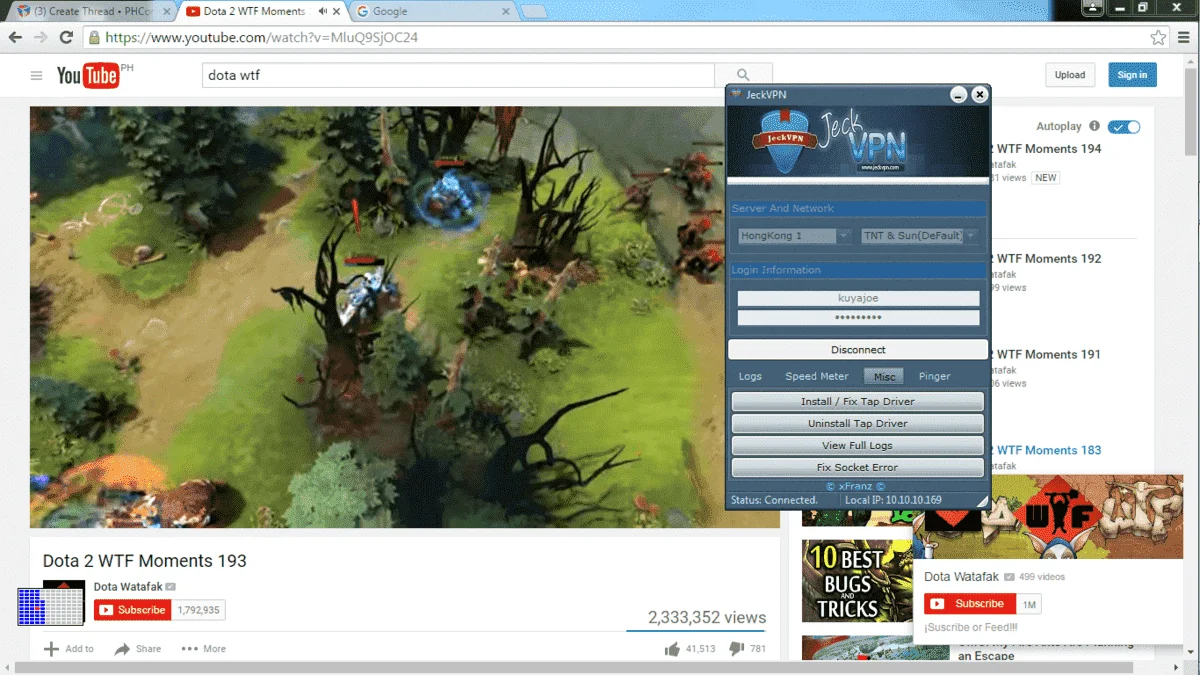Reload the page in Chrome
Image resolution: width=1200 pixels, height=675 pixels.
[66, 38]
